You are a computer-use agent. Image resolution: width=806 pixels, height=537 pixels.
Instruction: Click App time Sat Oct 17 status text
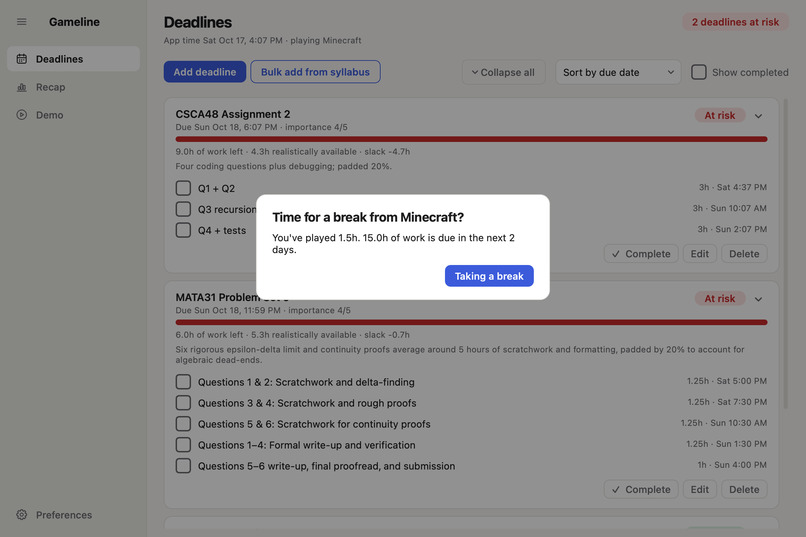coord(263,40)
